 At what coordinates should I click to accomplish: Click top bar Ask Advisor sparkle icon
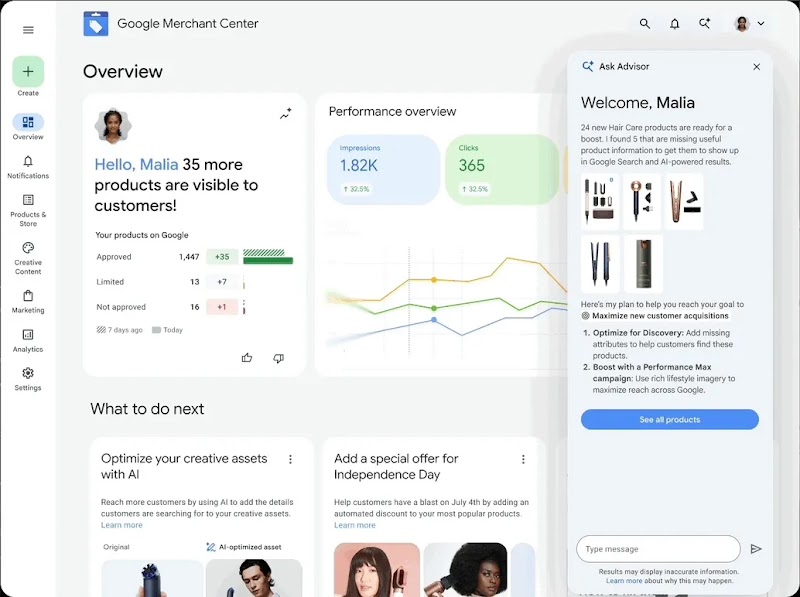point(705,23)
